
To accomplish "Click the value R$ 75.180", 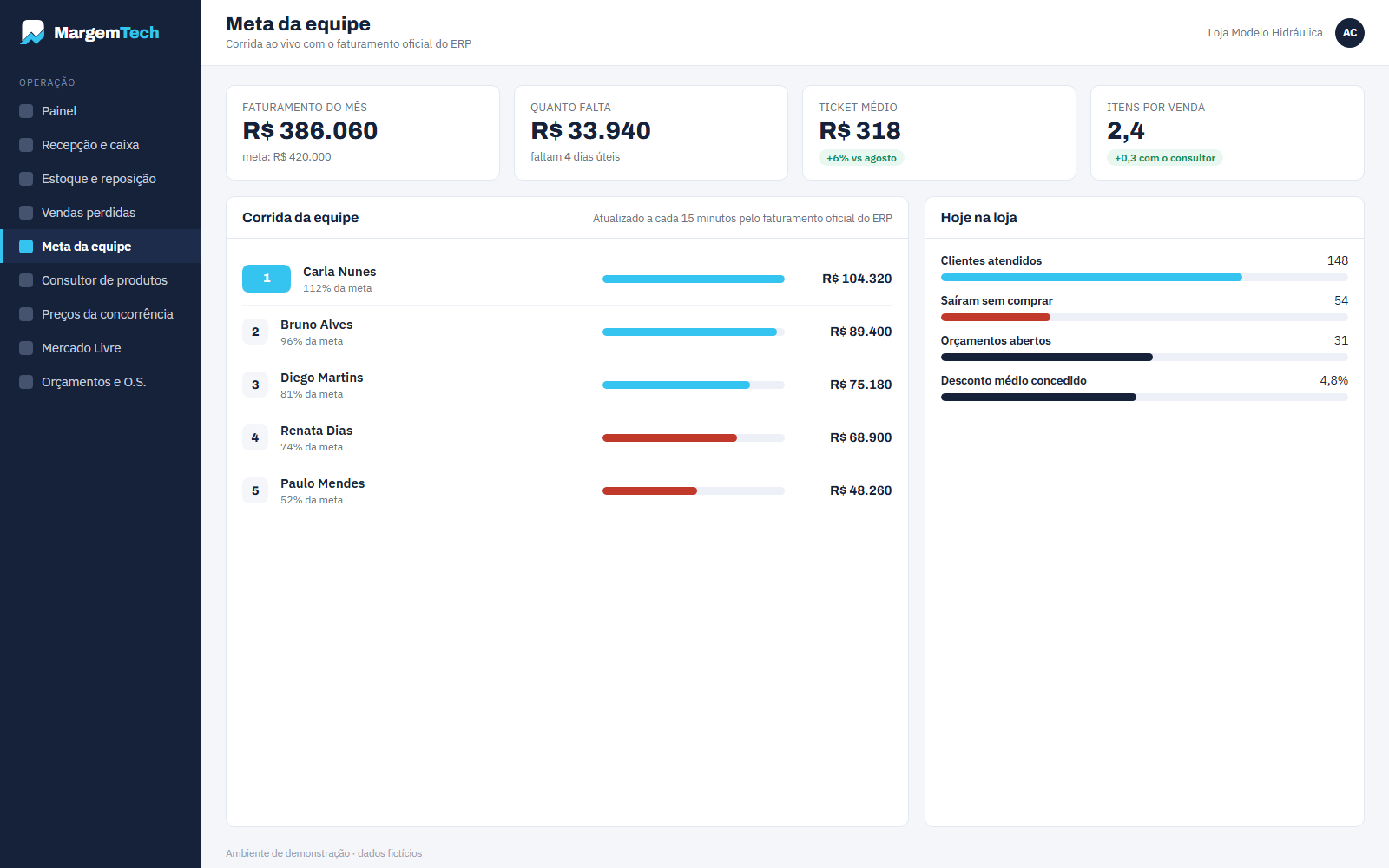I will [861, 385].
